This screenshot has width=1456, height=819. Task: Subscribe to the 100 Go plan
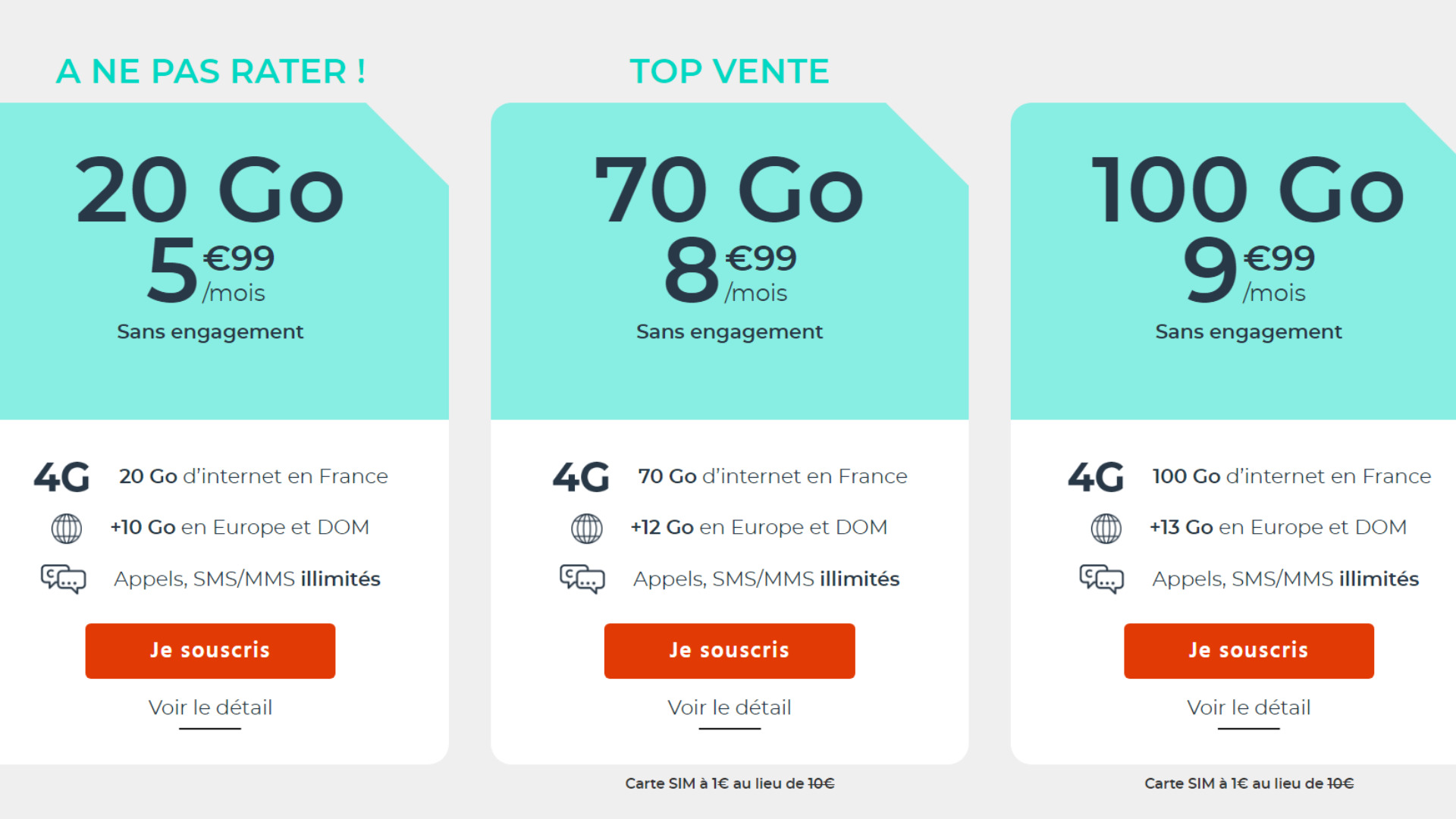(x=1248, y=651)
